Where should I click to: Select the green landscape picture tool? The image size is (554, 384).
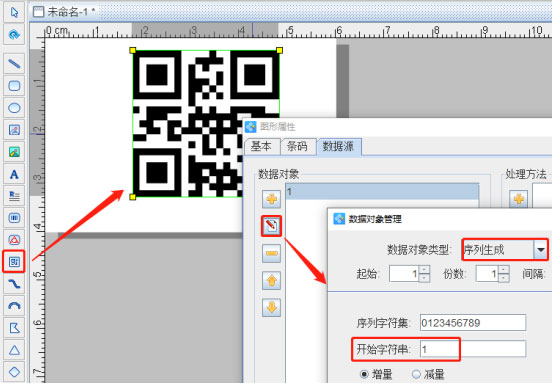14,152
